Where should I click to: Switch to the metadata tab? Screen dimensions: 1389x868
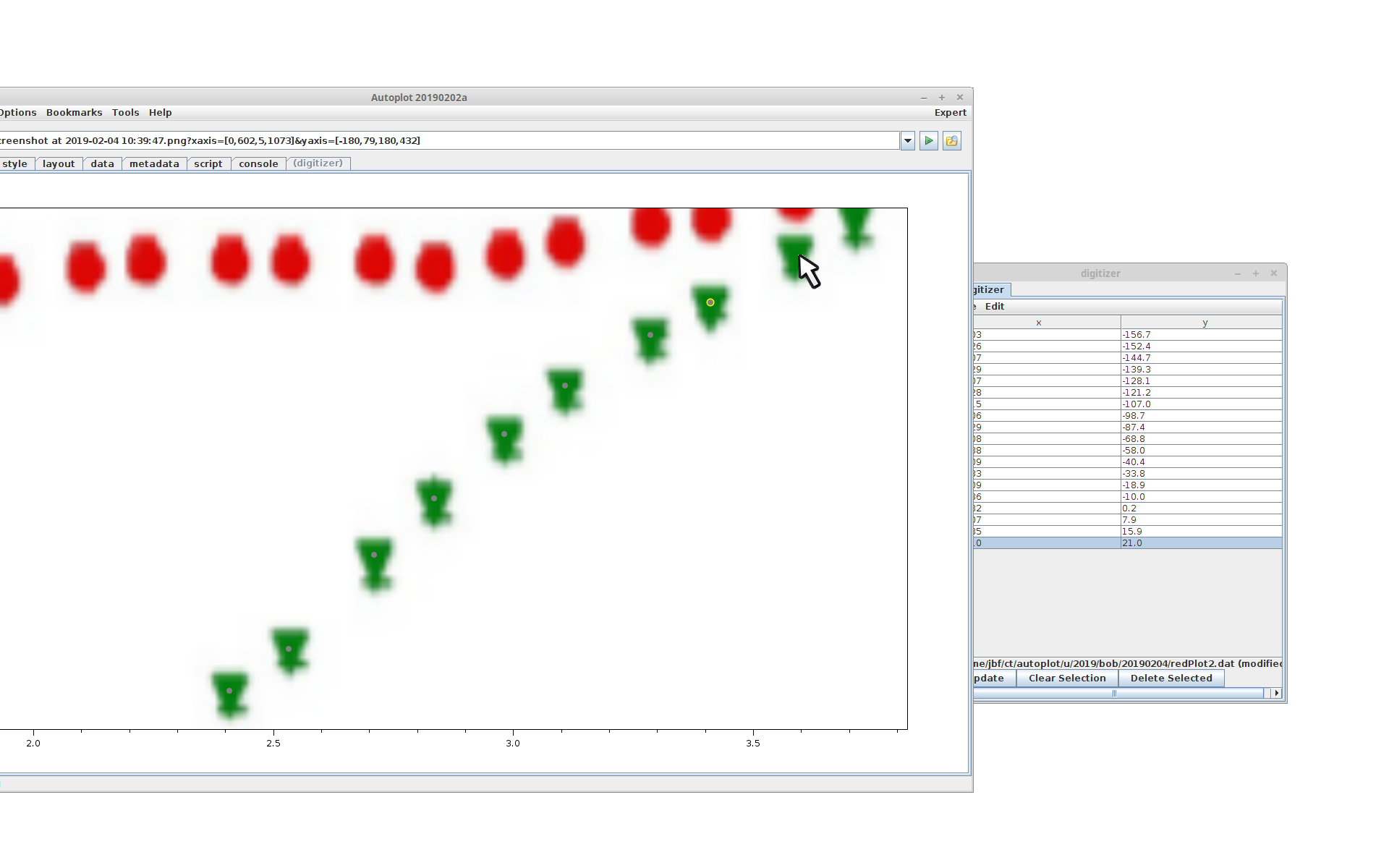(x=154, y=164)
